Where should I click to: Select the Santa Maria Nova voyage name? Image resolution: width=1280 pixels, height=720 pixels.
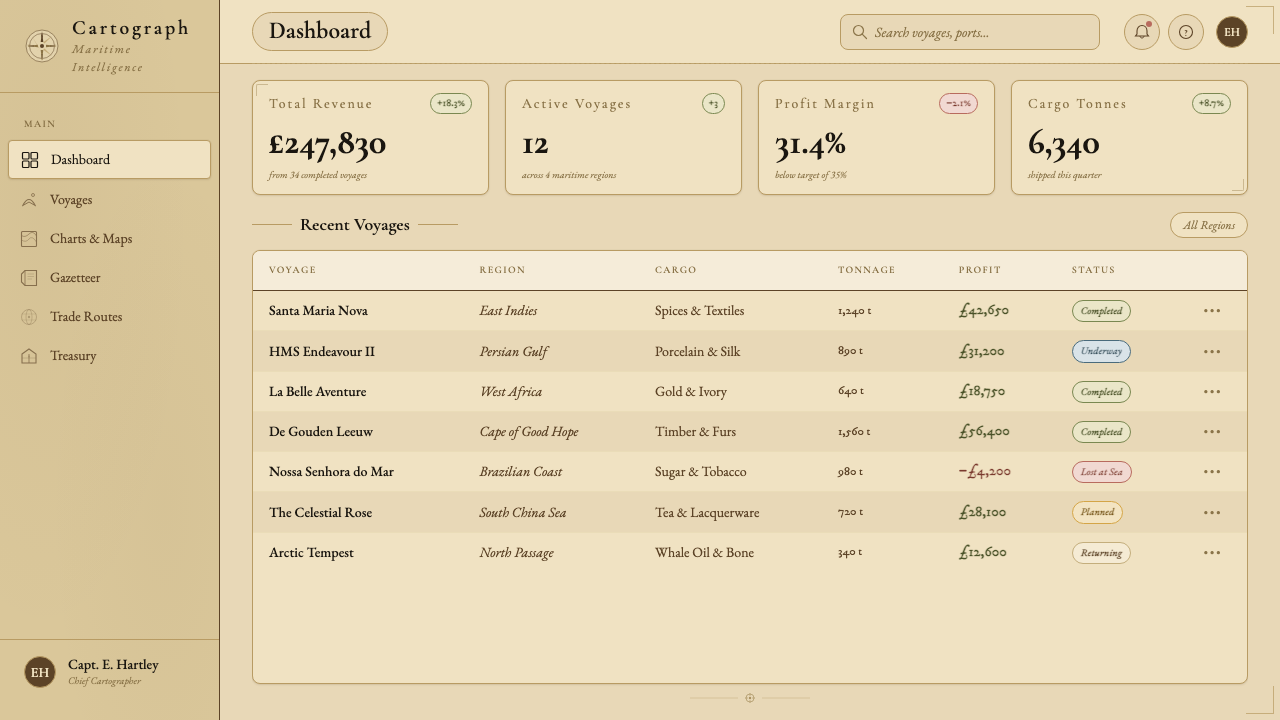318,311
